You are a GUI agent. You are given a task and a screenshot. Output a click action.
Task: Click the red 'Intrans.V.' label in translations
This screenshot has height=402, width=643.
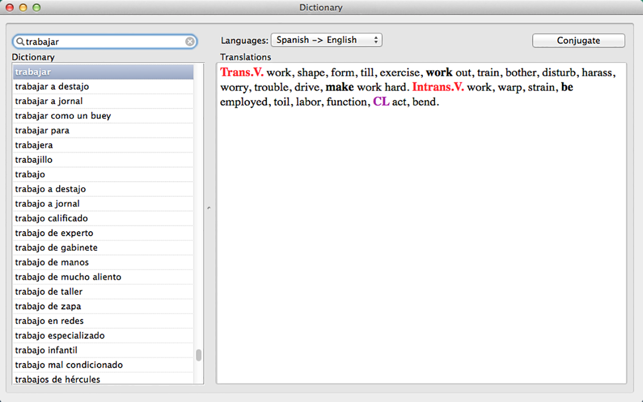(438, 87)
